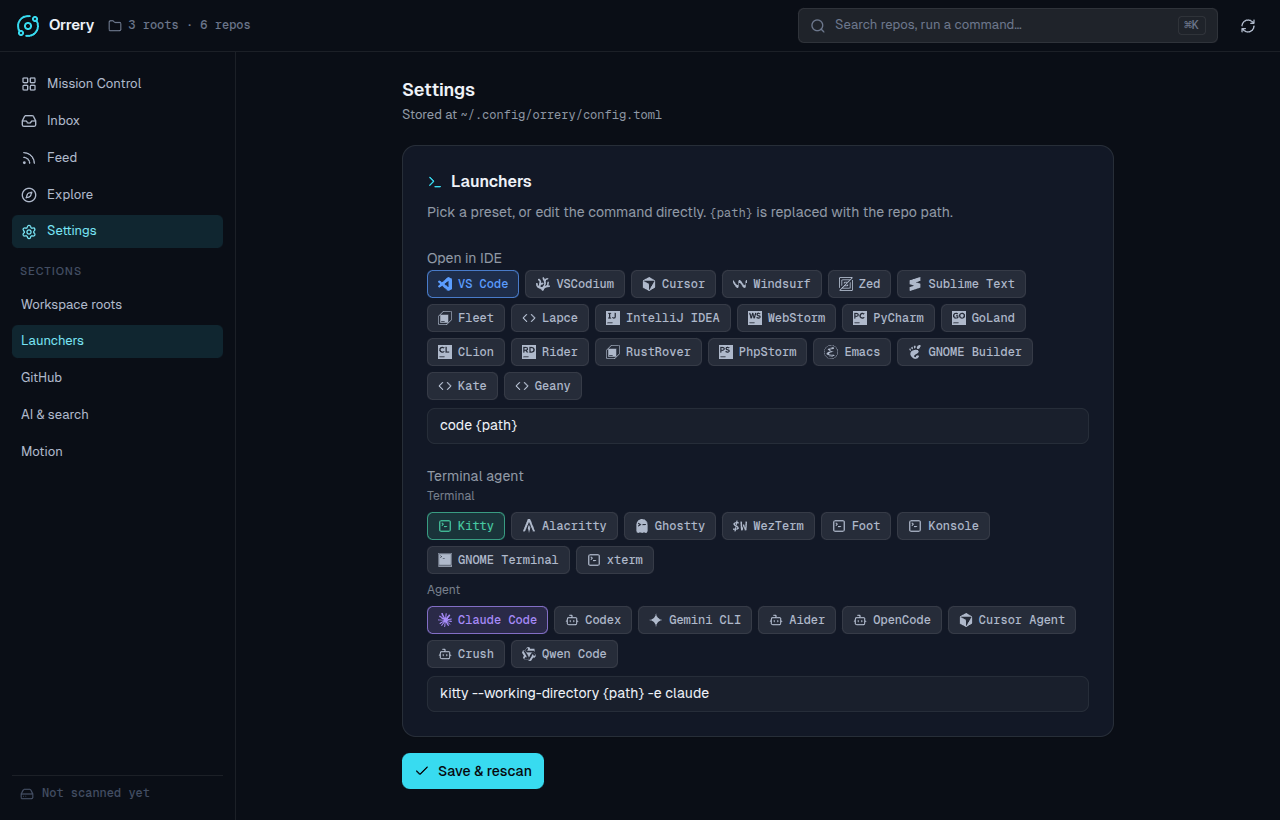Choose the Aider agent preset
Viewport: 1280px width, 820px height.
pyautogui.click(x=797, y=620)
